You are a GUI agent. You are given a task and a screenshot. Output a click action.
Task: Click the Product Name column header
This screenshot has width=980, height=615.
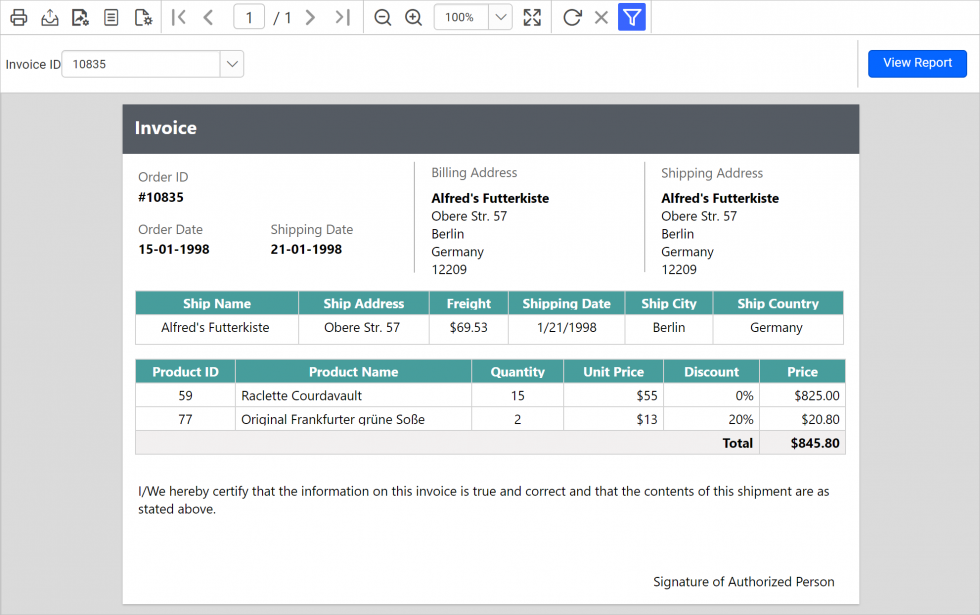(x=354, y=371)
